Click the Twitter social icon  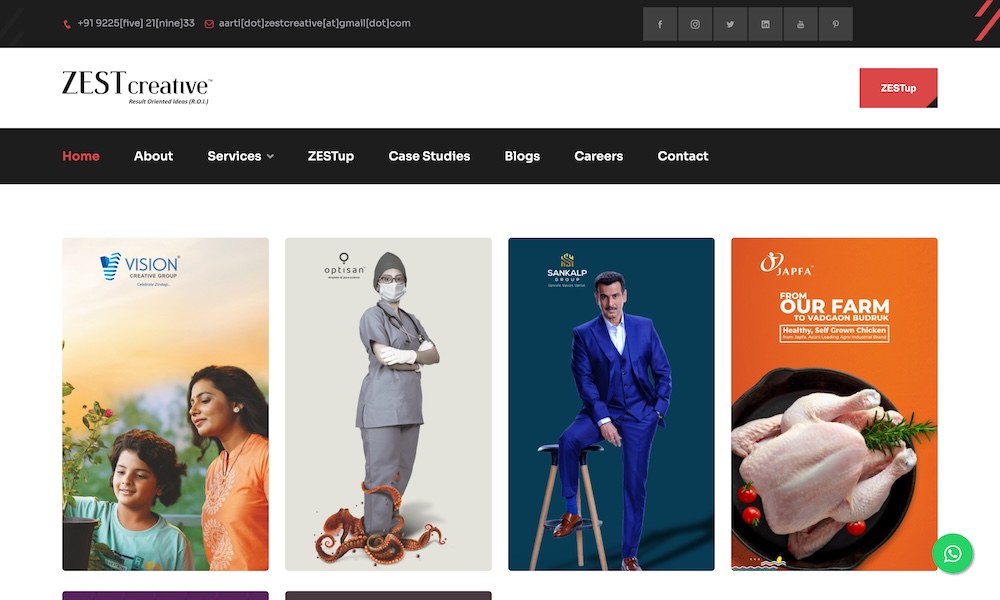(730, 24)
